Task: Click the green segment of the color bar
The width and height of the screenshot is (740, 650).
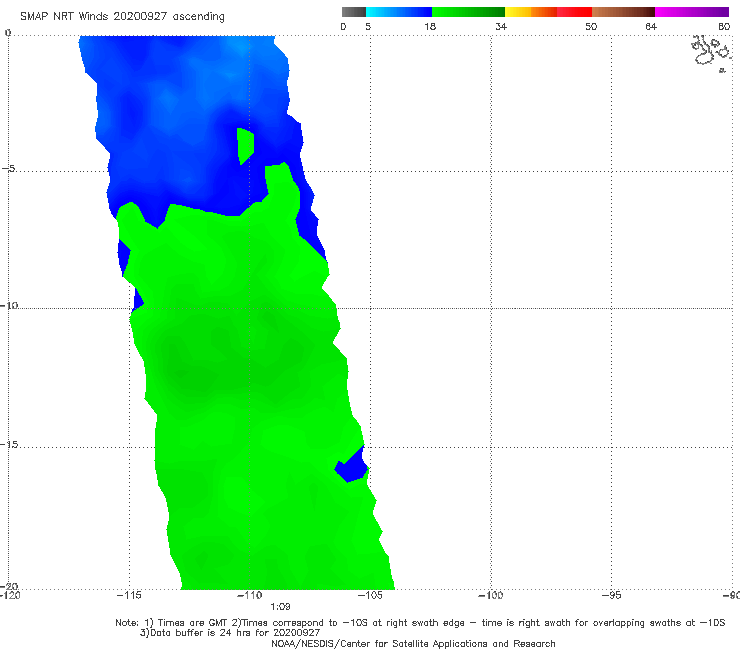Action: [x=468, y=12]
